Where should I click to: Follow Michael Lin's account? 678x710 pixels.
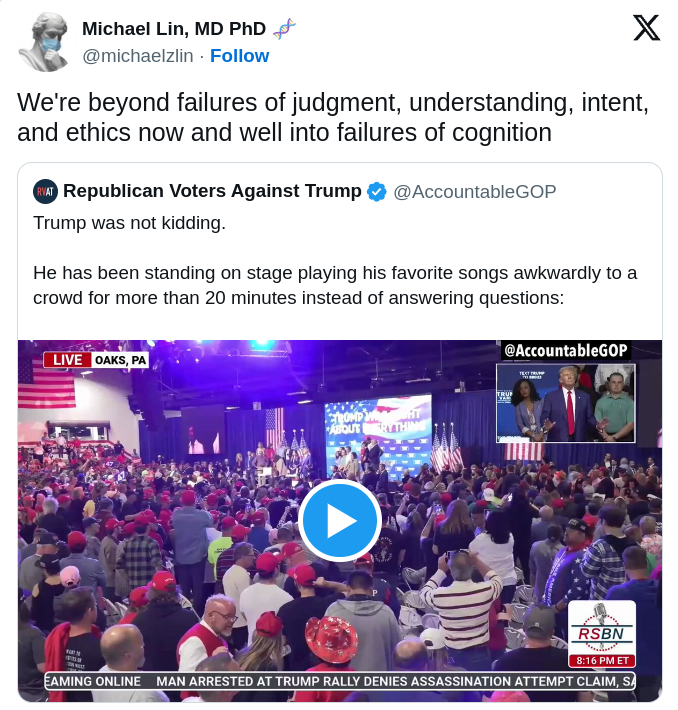[239, 56]
